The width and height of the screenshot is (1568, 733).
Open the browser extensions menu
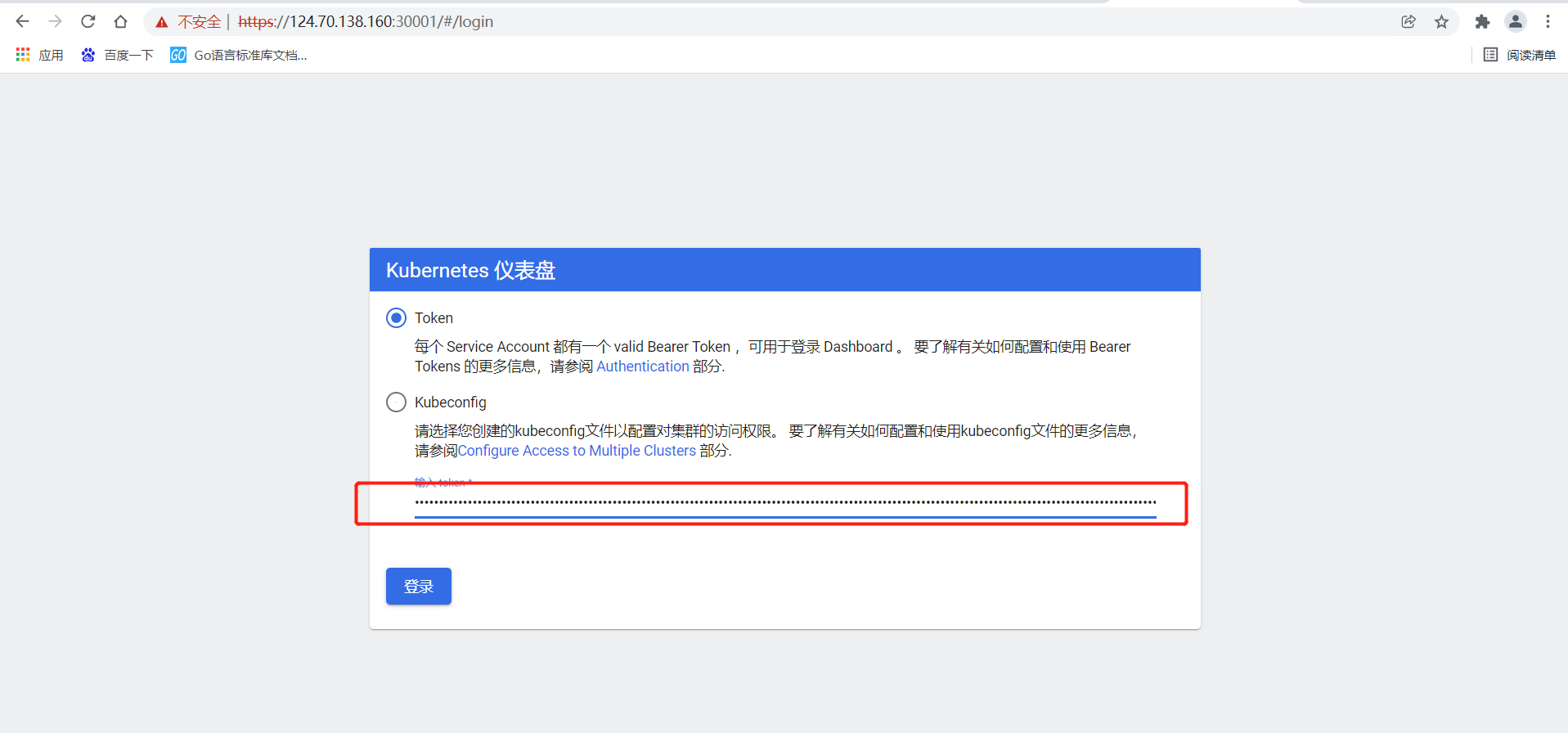point(1482,22)
